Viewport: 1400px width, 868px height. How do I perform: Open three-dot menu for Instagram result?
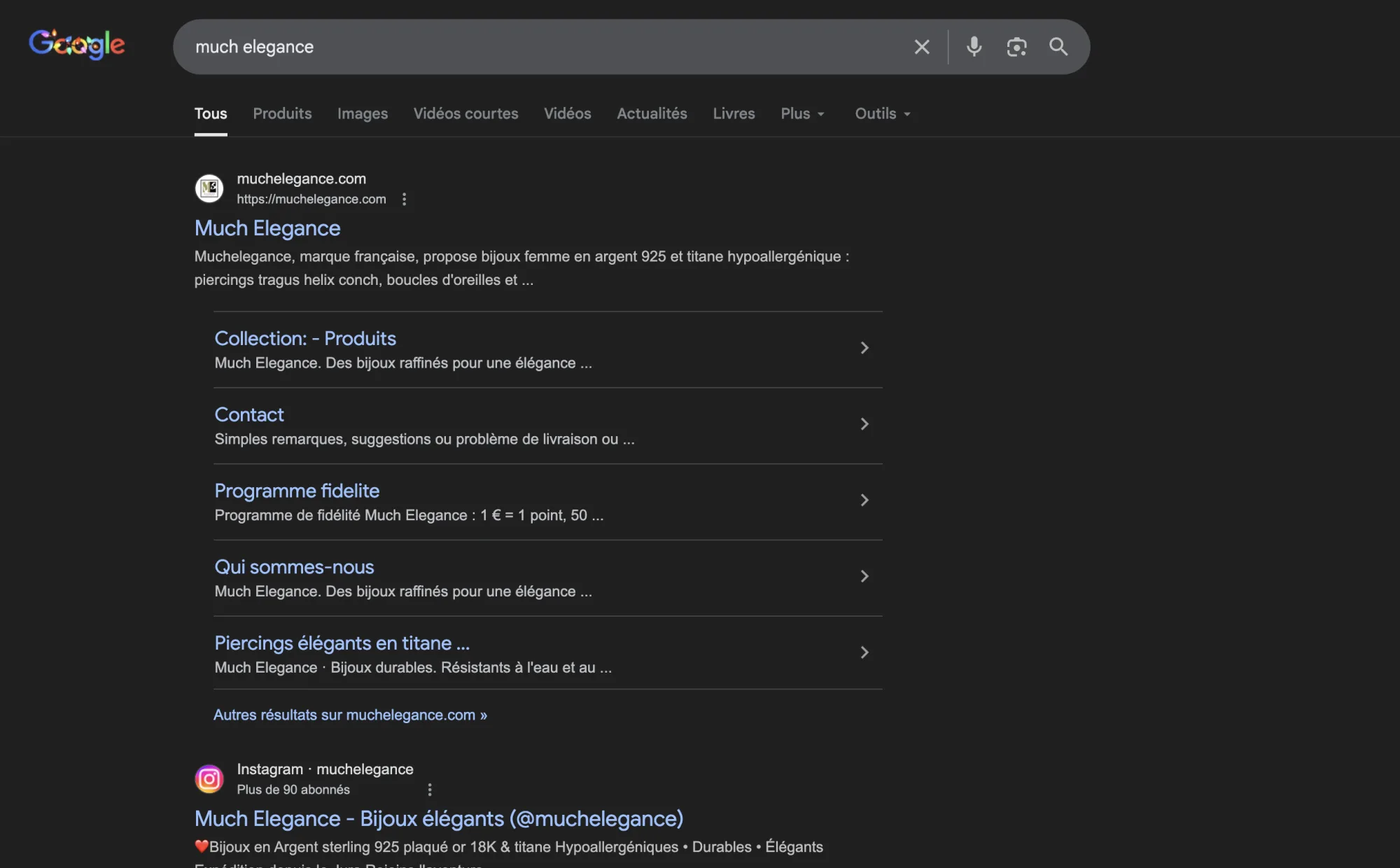(x=429, y=790)
